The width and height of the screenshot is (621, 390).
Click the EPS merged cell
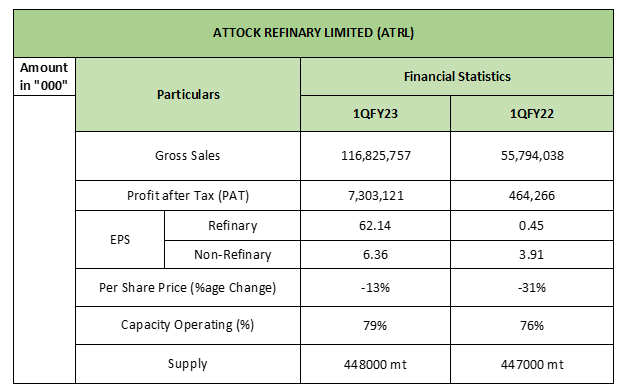(x=120, y=240)
